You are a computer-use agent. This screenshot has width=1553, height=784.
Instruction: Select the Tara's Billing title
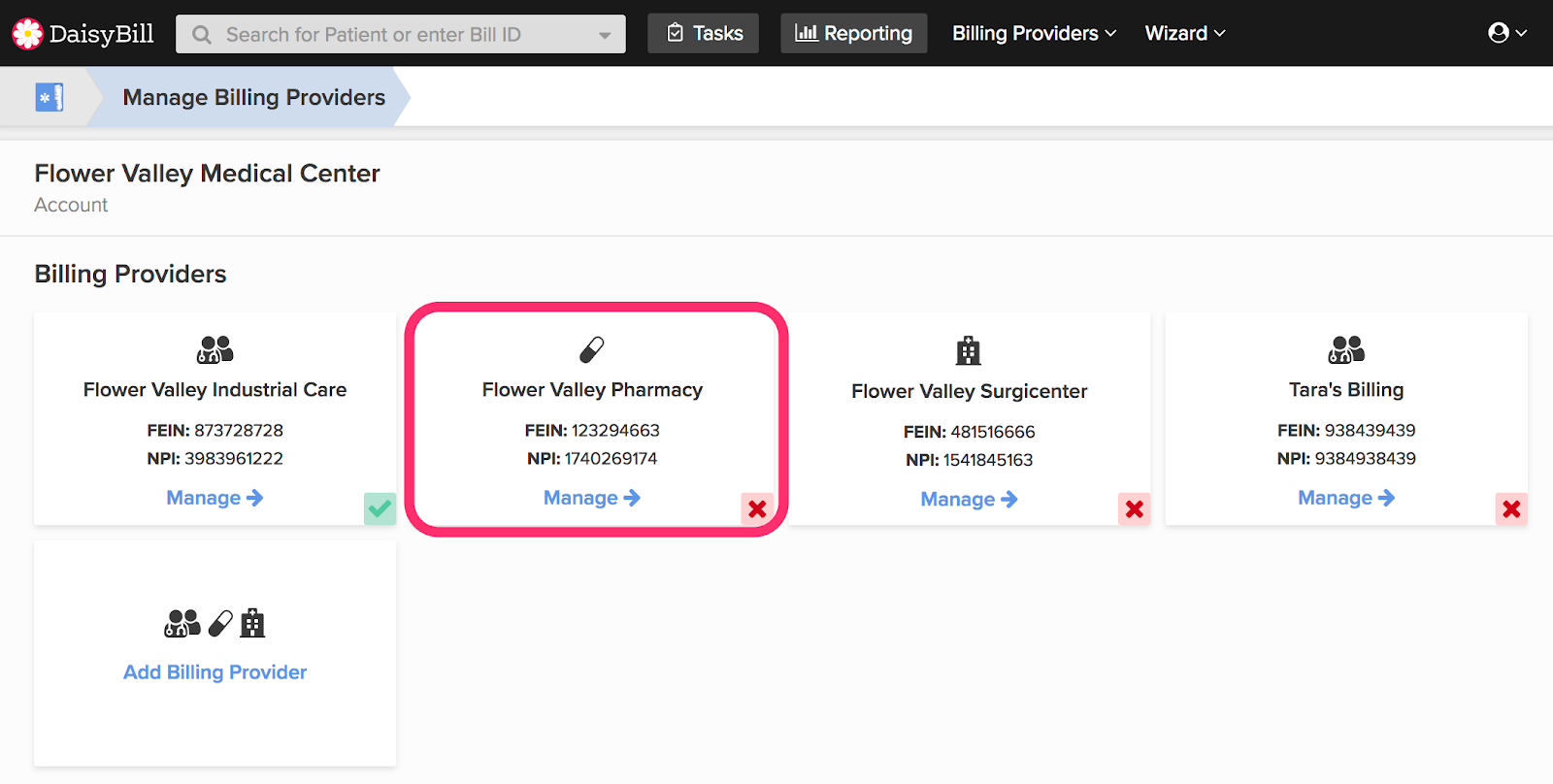pos(1346,390)
